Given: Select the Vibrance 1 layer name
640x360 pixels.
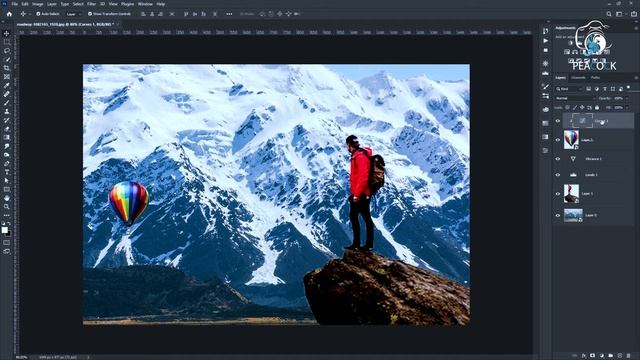Looking at the screenshot, I should tap(593, 159).
